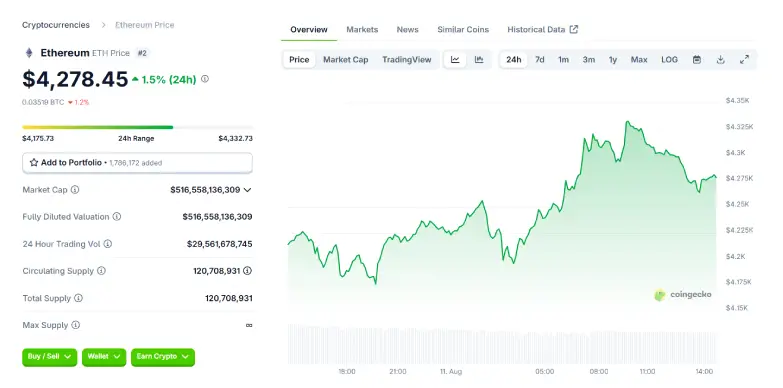This screenshot has height=388, width=783.
Task: Click the 24h Range progress bar
Action: click(x=137, y=127)
